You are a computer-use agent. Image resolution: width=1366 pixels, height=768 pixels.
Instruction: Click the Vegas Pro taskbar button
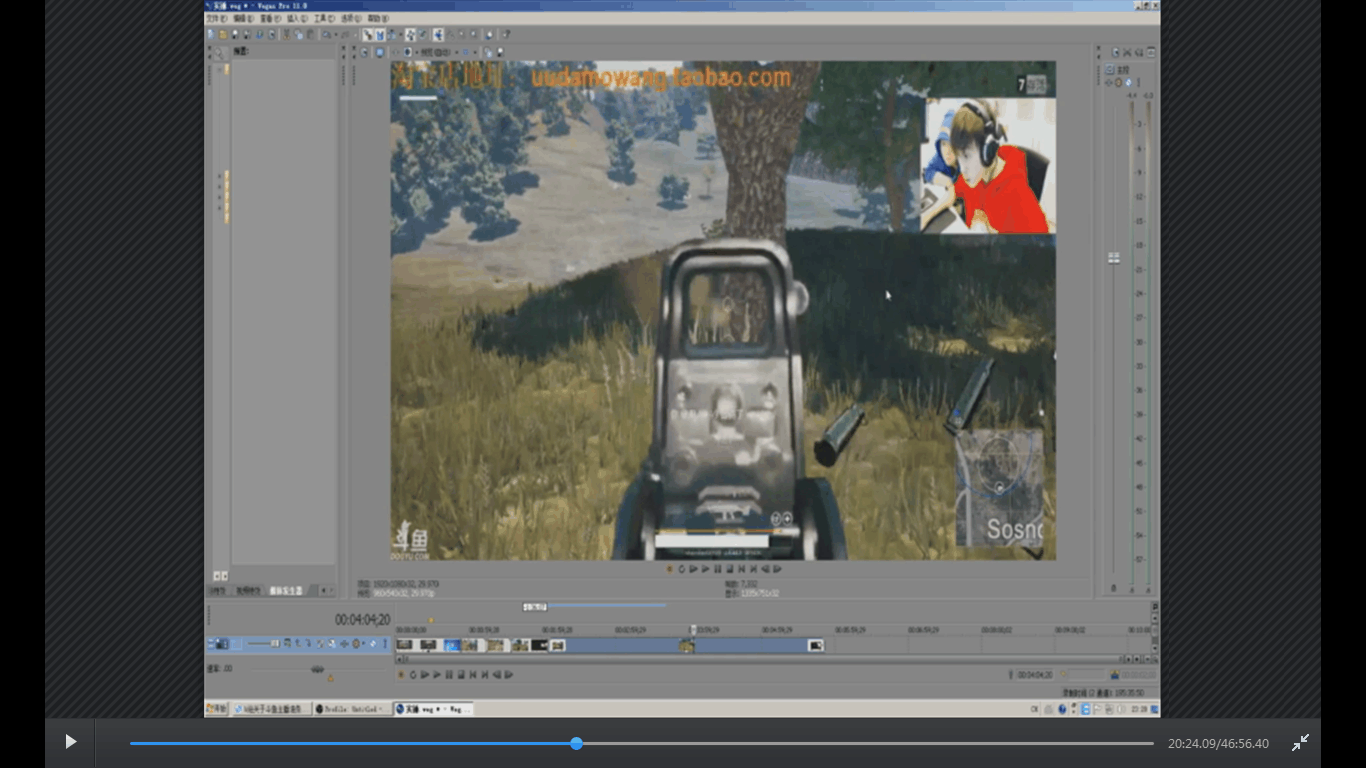[x=433, y=709]
